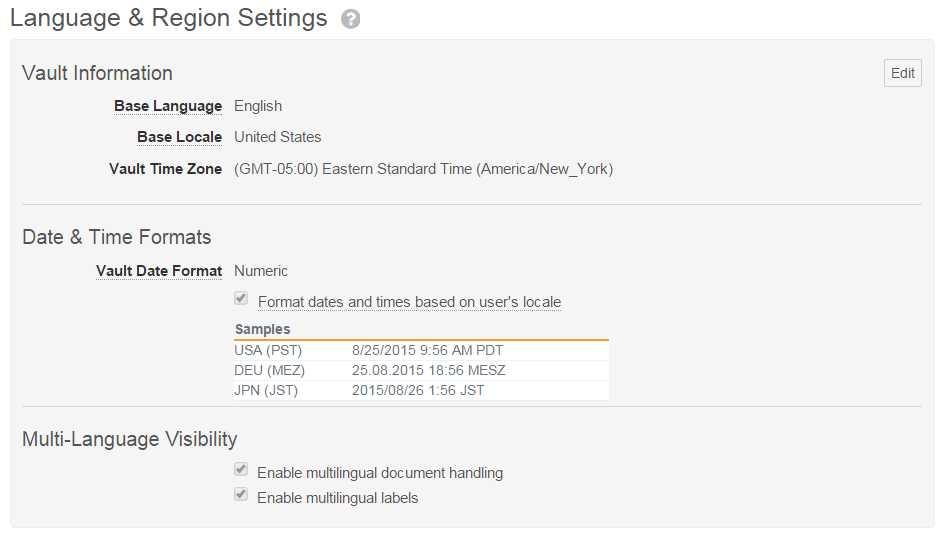
Task: Select the USA (PST) sample row
Action: click(x=420, y=350)
